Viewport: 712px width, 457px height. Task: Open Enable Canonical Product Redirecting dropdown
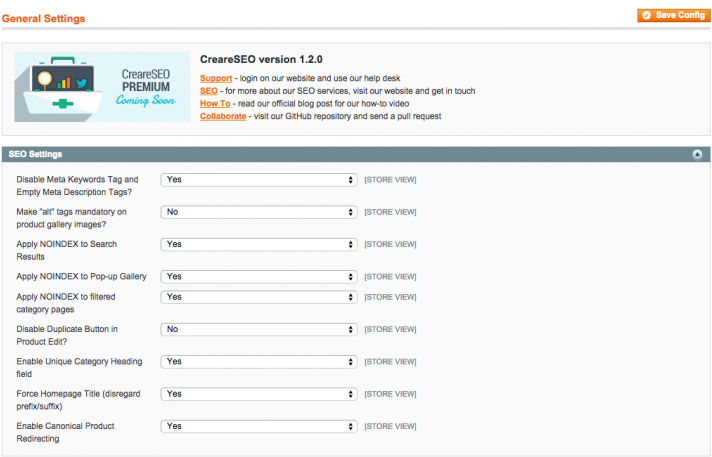259,425
